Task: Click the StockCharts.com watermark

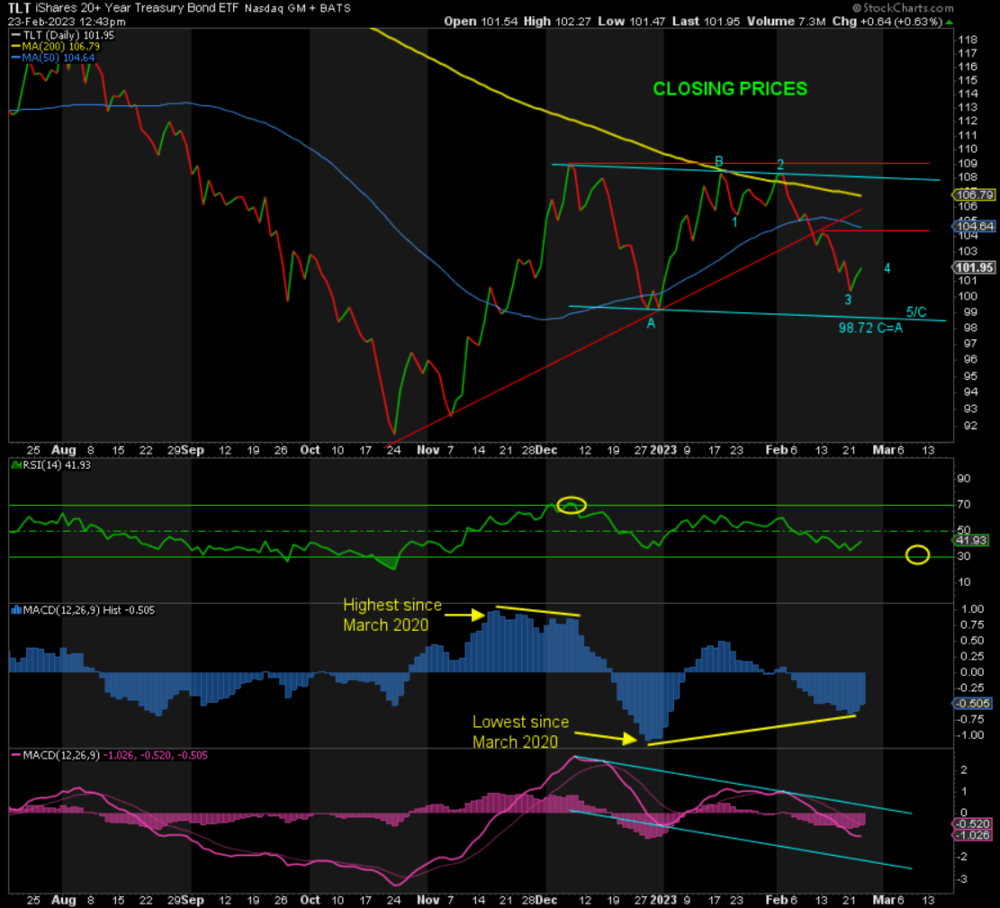Action: tap(950, 19)
